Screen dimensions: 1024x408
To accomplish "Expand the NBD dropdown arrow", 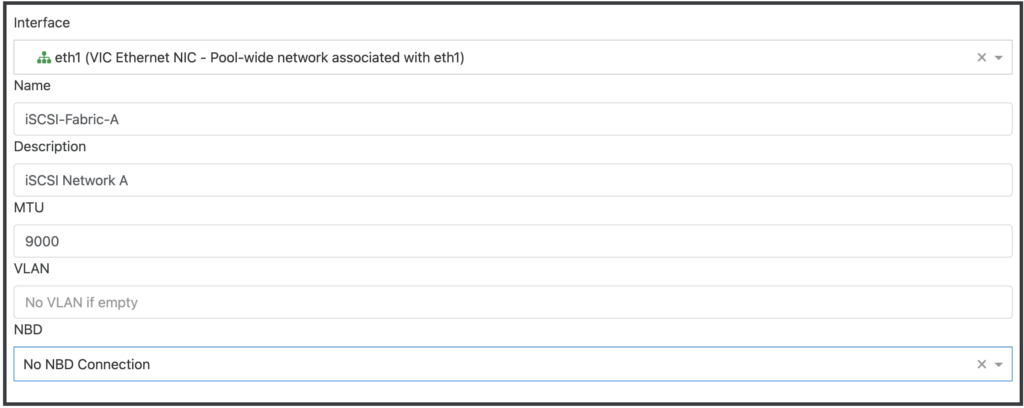I will coord(998,365).
